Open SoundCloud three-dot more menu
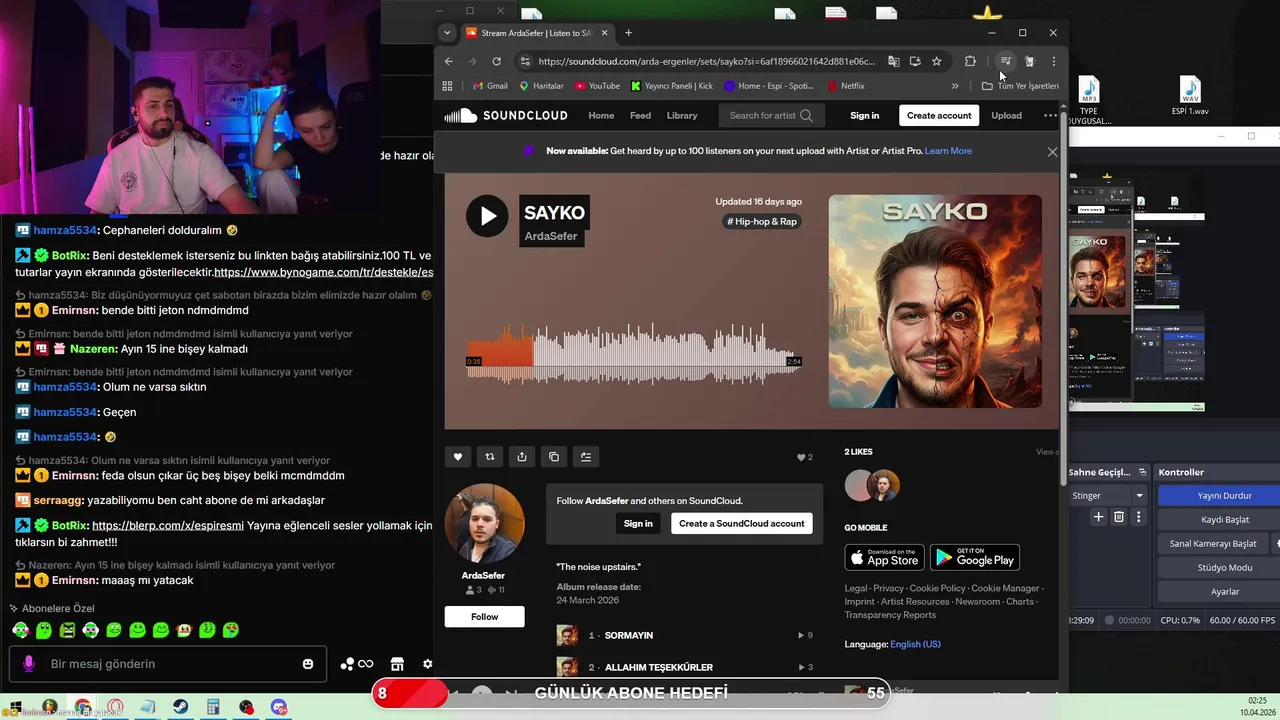This screenshot has height=720, width=1280. pyautogui.click(x=1050, y=115)
